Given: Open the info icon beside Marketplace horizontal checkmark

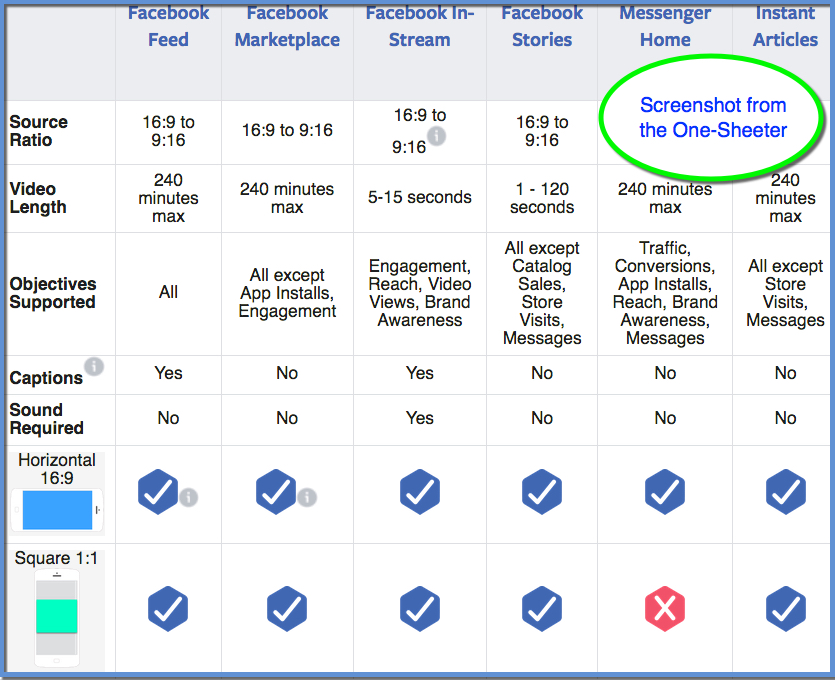Looking at the screenshot, I should click(x=307, y=497).
